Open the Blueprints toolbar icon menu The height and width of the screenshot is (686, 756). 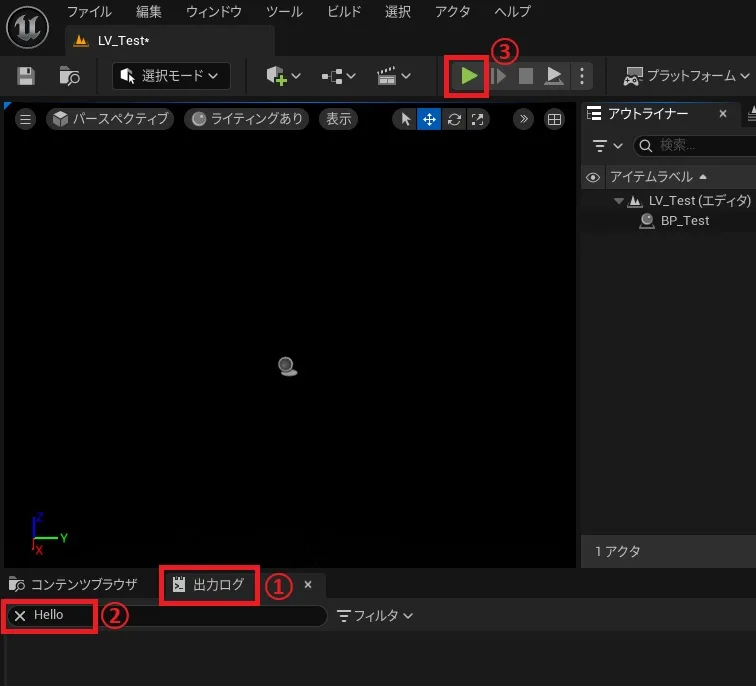coord(339,76)
